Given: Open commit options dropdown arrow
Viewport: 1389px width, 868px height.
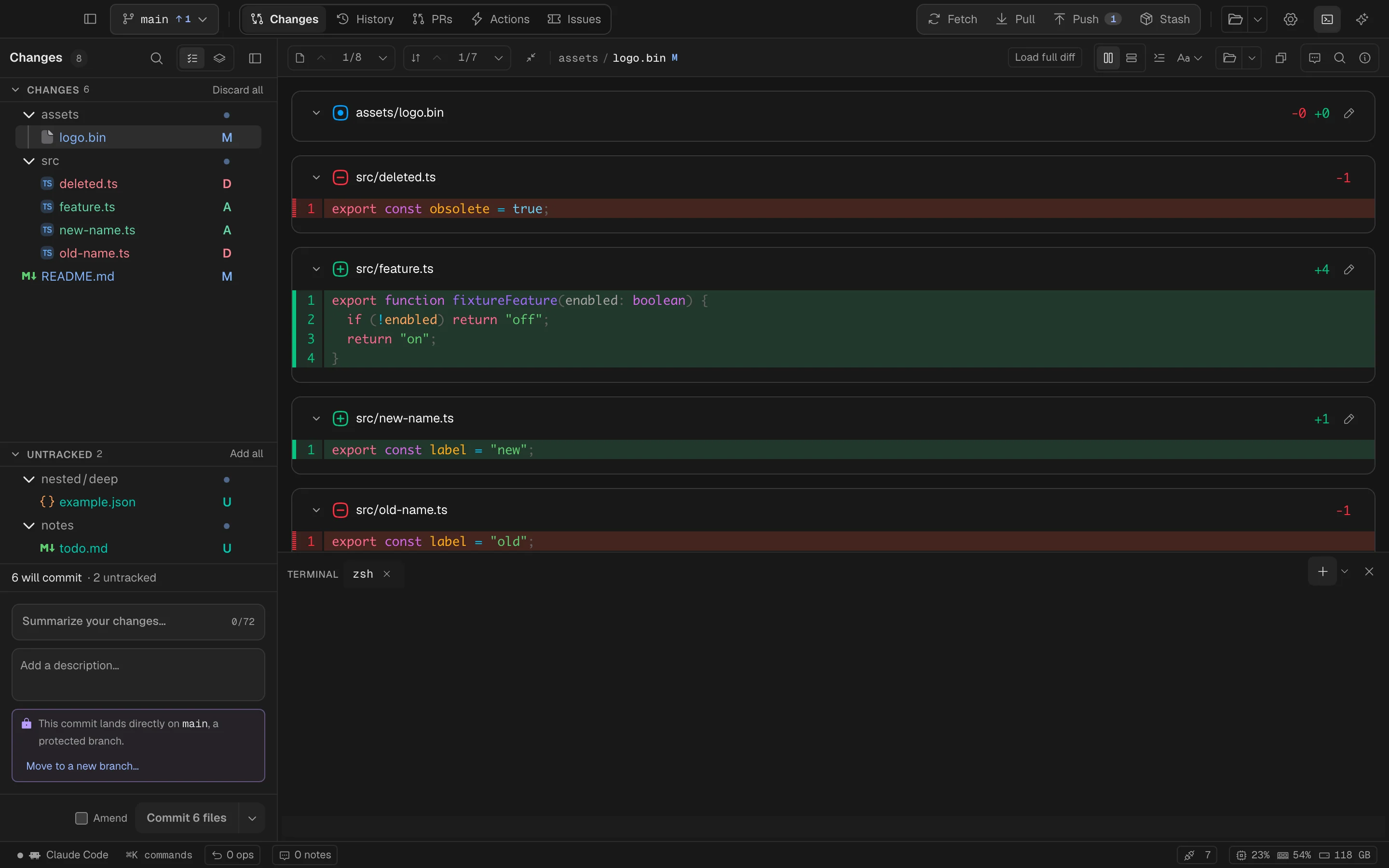Looking at the screenshot, I should click(x=252, y=818).
